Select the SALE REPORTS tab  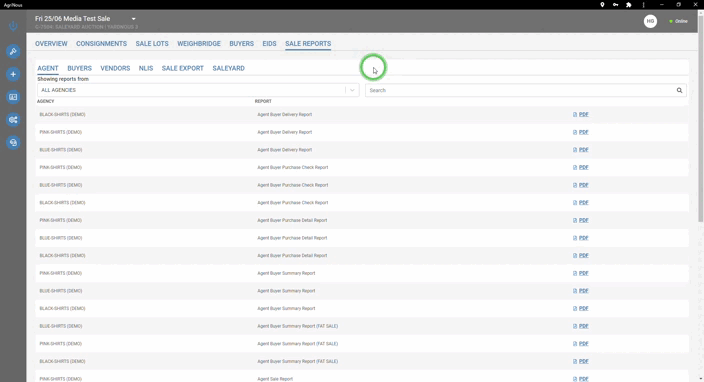pyautogui.click(x=308, y=44)
